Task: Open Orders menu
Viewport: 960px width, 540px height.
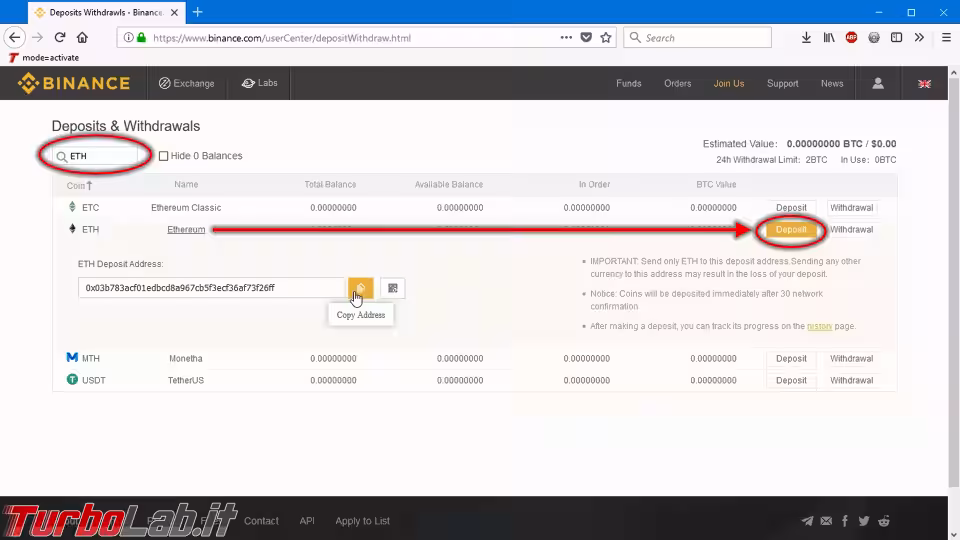Action: (678, 83)
